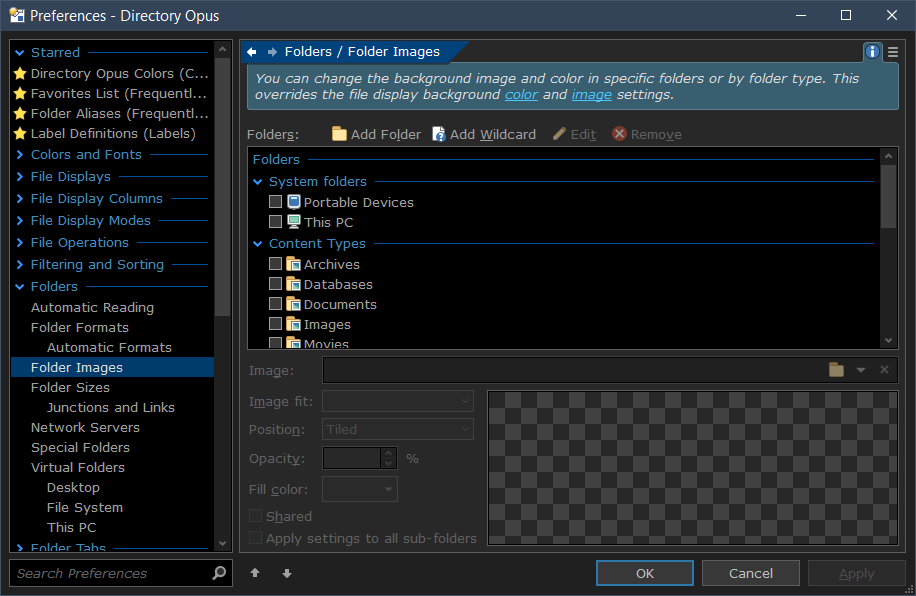Collapse the System folders group
This screenshot has width=916, height=596.
258,182
